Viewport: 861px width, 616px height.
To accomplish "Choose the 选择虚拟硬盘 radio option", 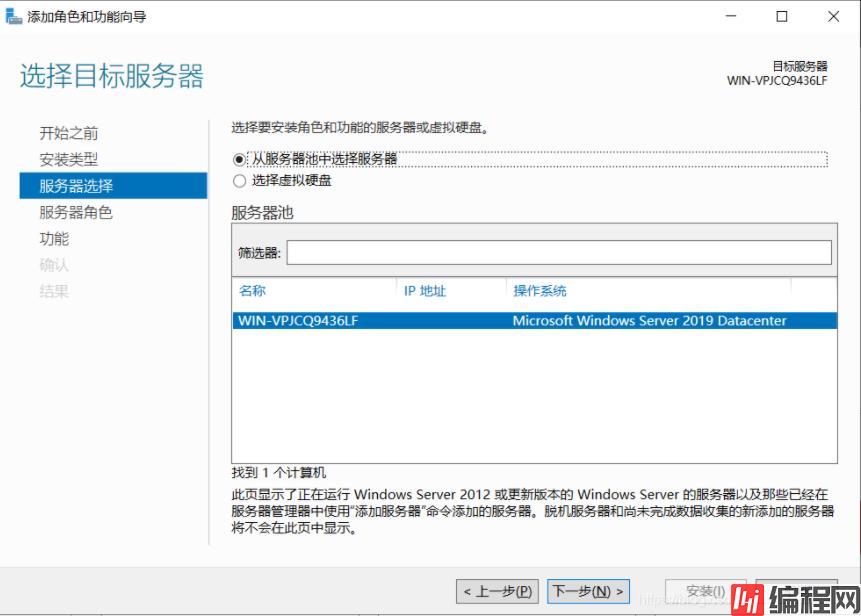I will click(238, 181).
